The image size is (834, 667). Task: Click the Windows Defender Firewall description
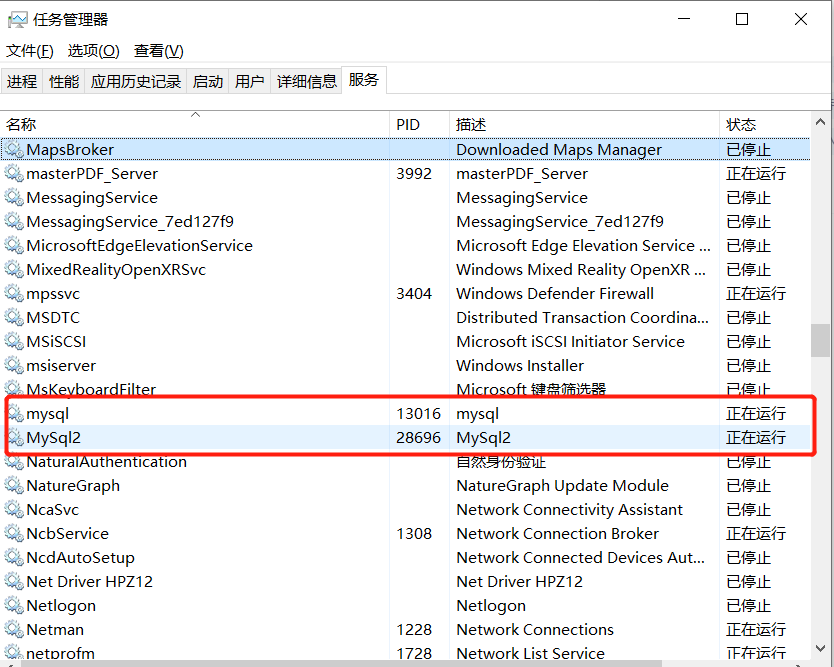point(555,294)
